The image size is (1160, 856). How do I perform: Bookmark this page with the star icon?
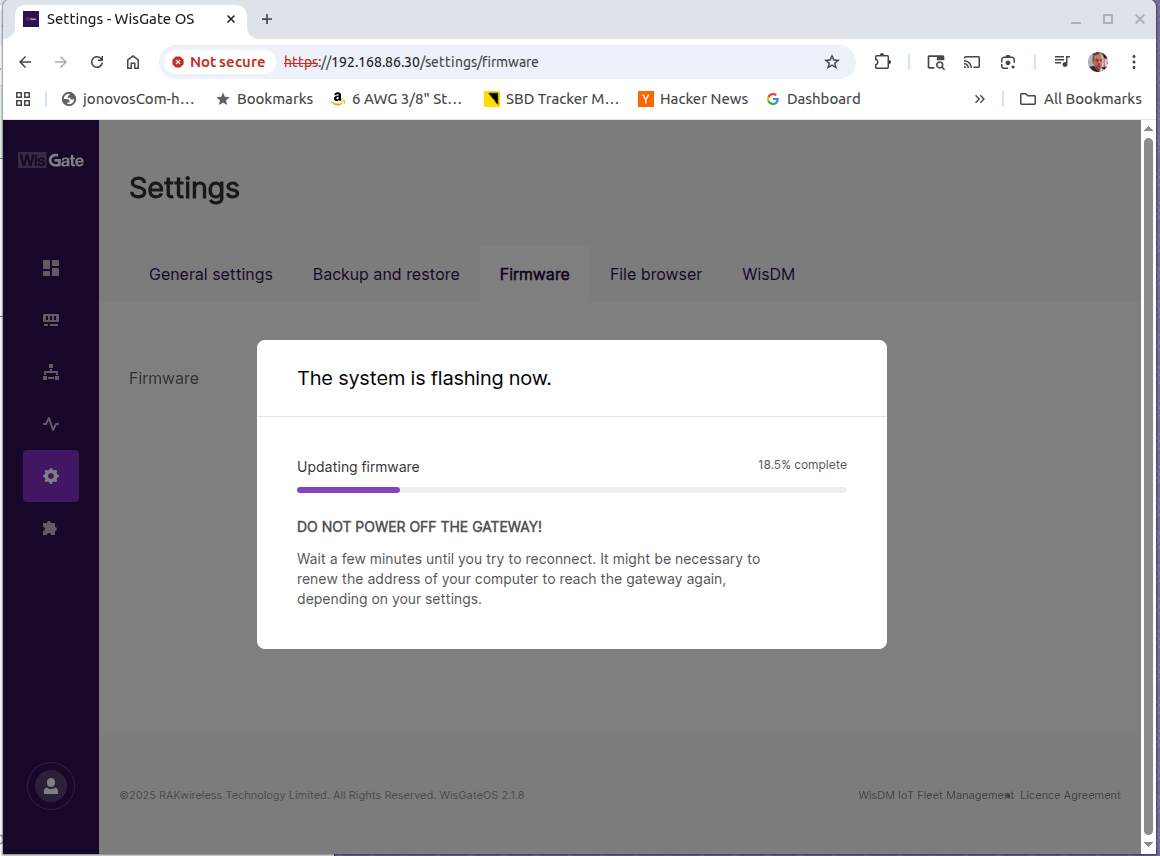831,62
